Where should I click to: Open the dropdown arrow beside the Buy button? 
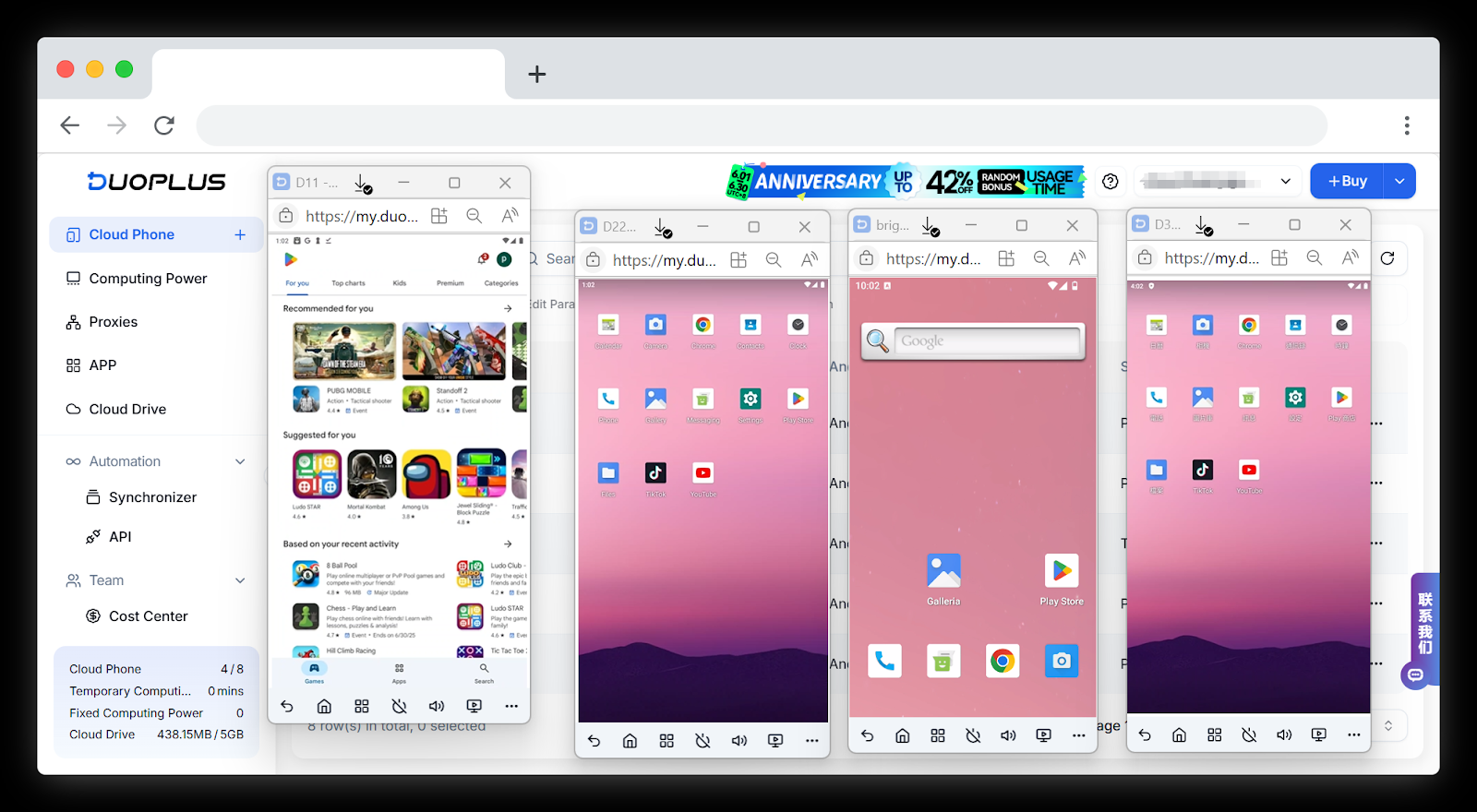(1399, 182)
